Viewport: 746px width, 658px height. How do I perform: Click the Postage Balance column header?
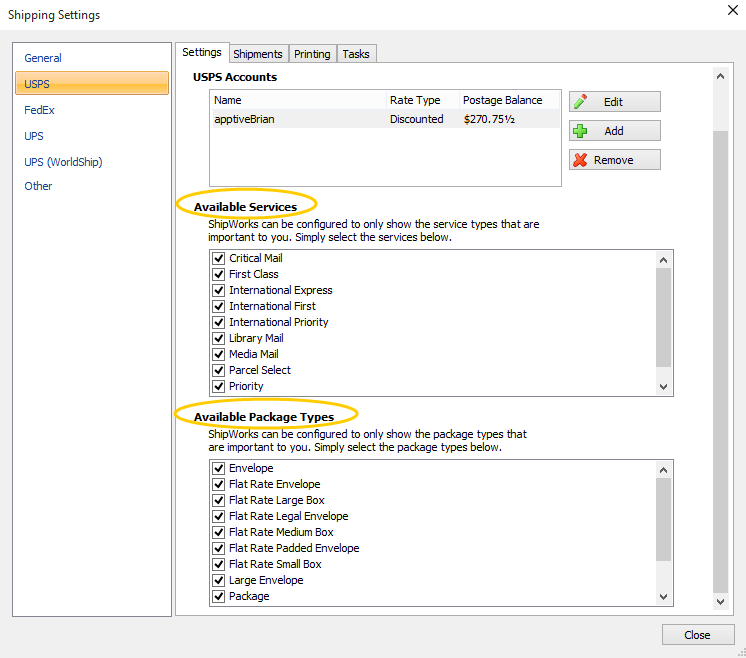[510, 100]
